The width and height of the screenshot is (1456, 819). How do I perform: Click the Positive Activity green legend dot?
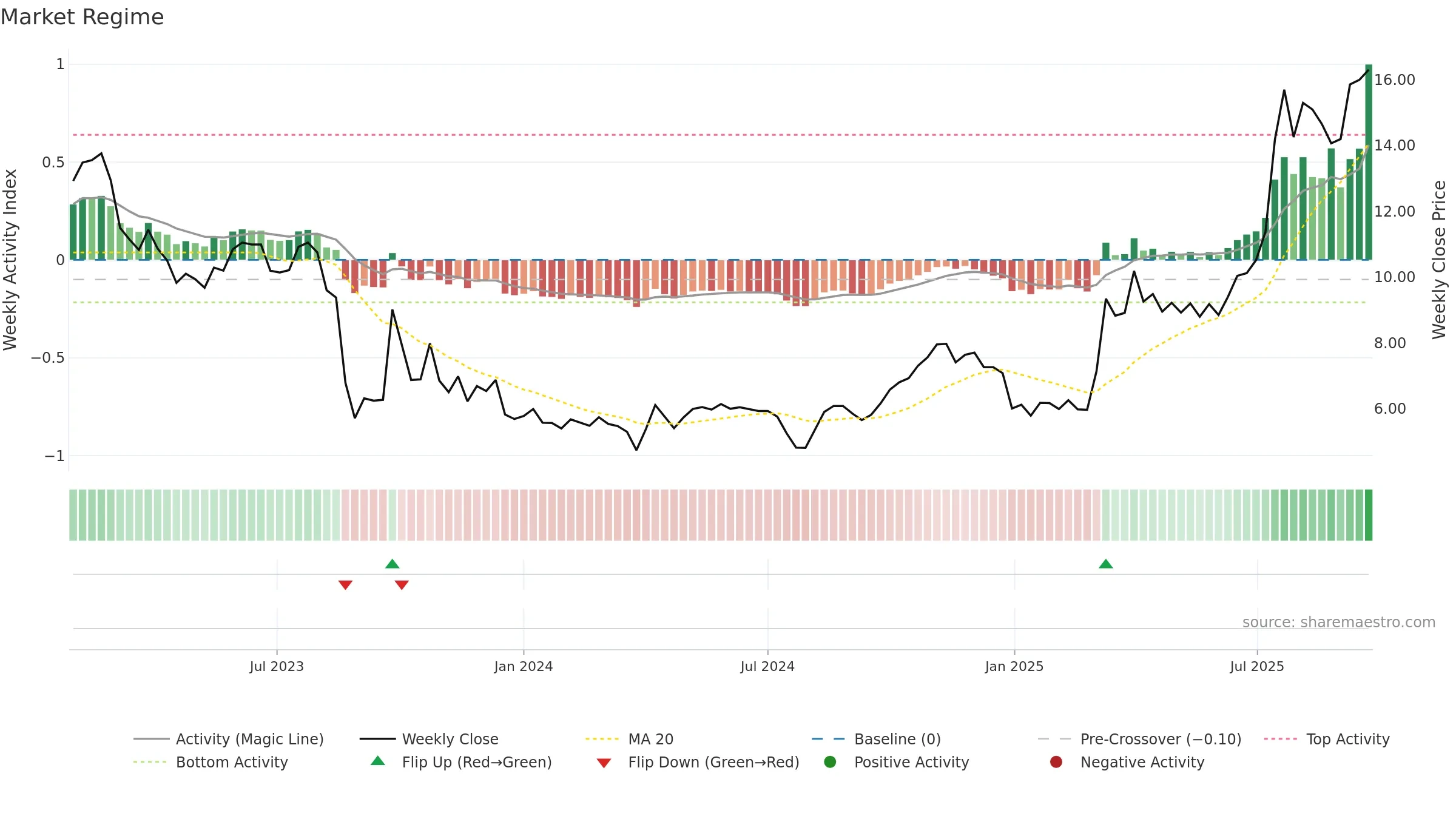coord(830,761)
